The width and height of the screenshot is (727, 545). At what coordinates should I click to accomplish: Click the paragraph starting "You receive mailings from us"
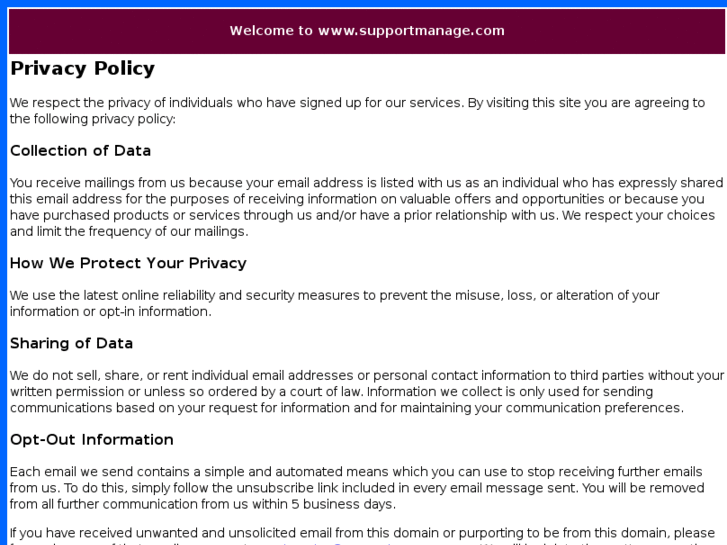pyautogui.click(x=365, y=207)
